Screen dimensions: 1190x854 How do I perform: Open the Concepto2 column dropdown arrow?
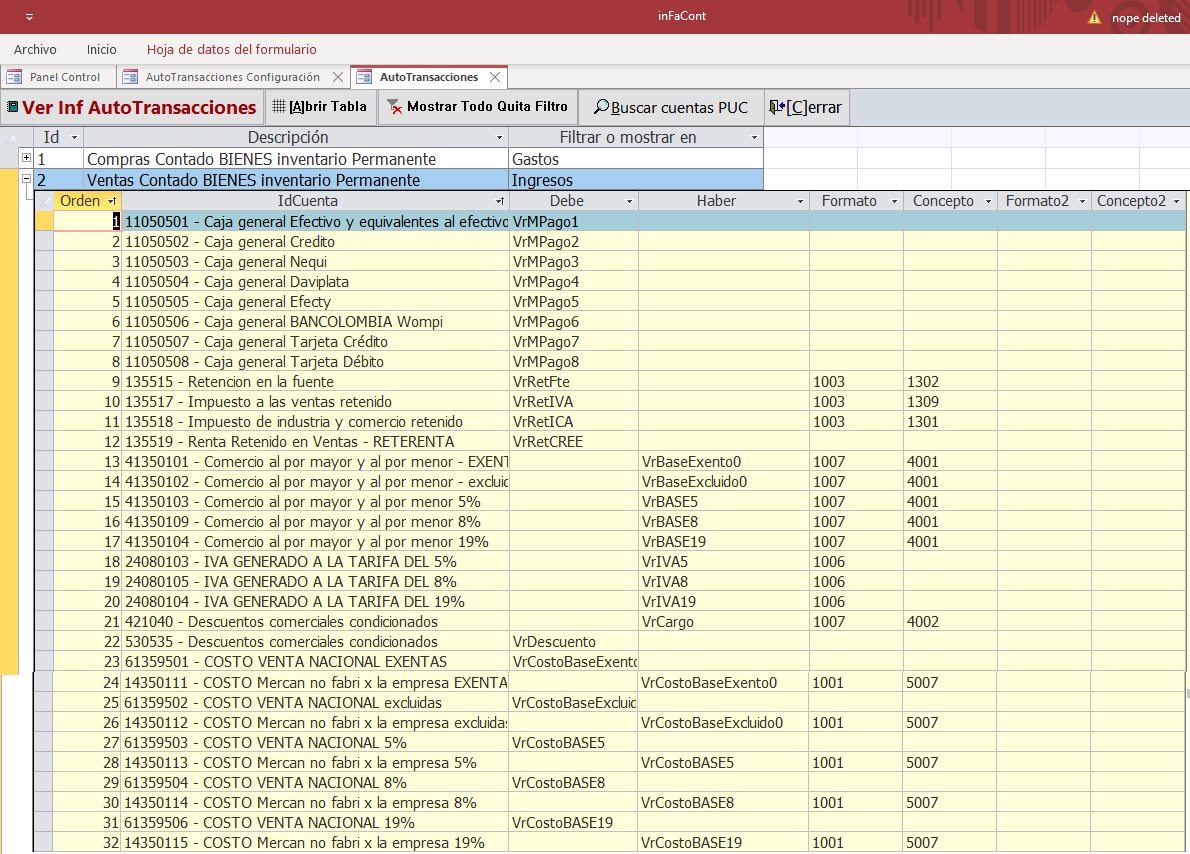click(x=1177, y=202)
